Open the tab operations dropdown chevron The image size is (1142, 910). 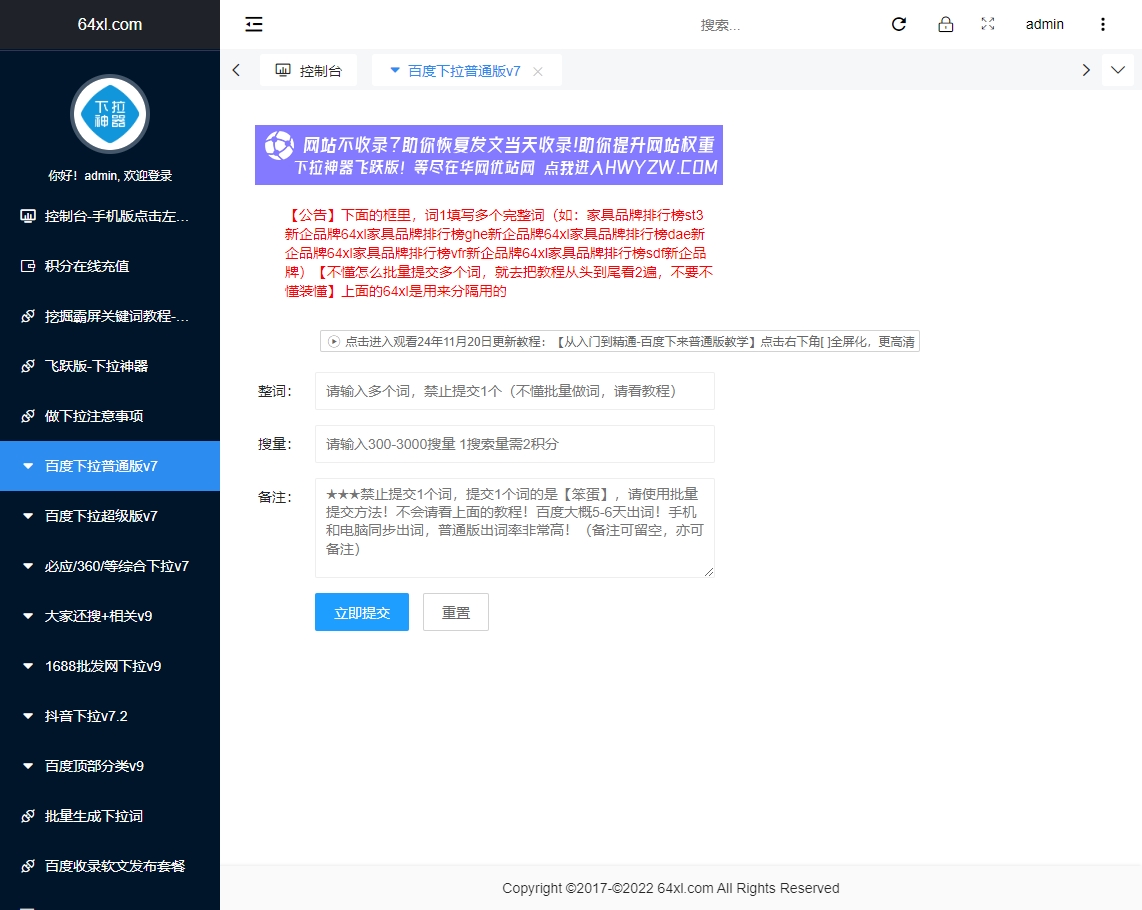pyautogui.click(x=1118, y=70)
